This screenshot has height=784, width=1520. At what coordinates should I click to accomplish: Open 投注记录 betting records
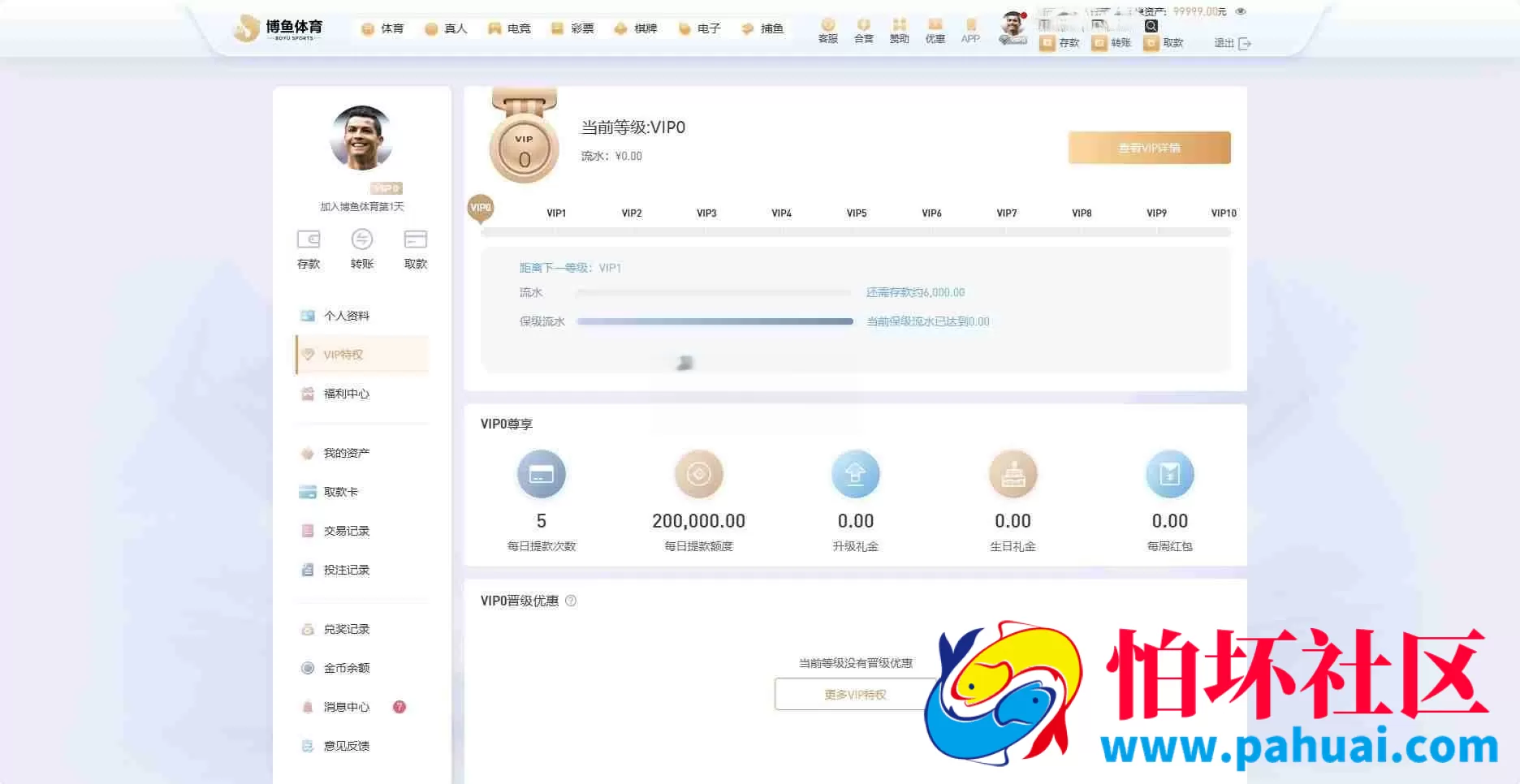[361, 570]
